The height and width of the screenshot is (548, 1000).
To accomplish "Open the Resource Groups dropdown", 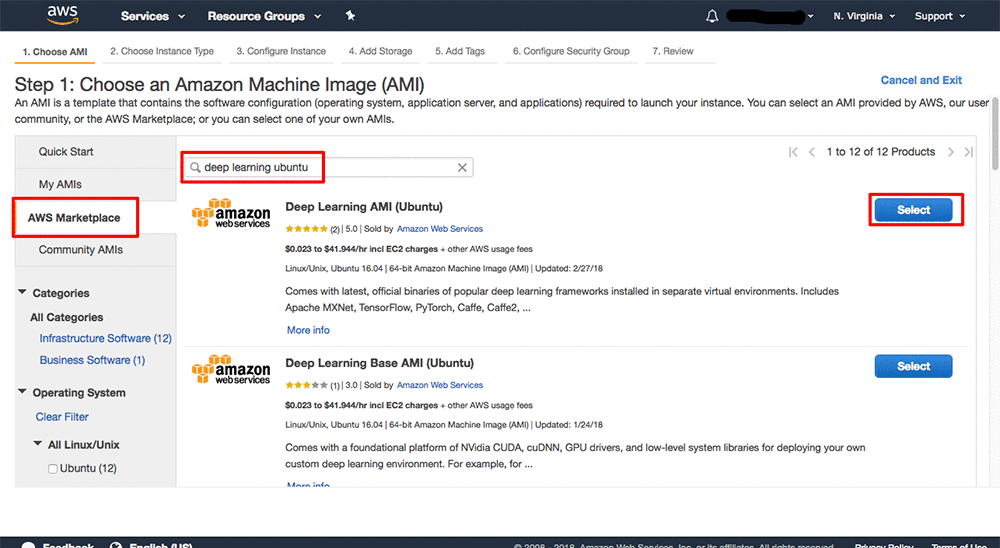I will click(x=264, y=16).
